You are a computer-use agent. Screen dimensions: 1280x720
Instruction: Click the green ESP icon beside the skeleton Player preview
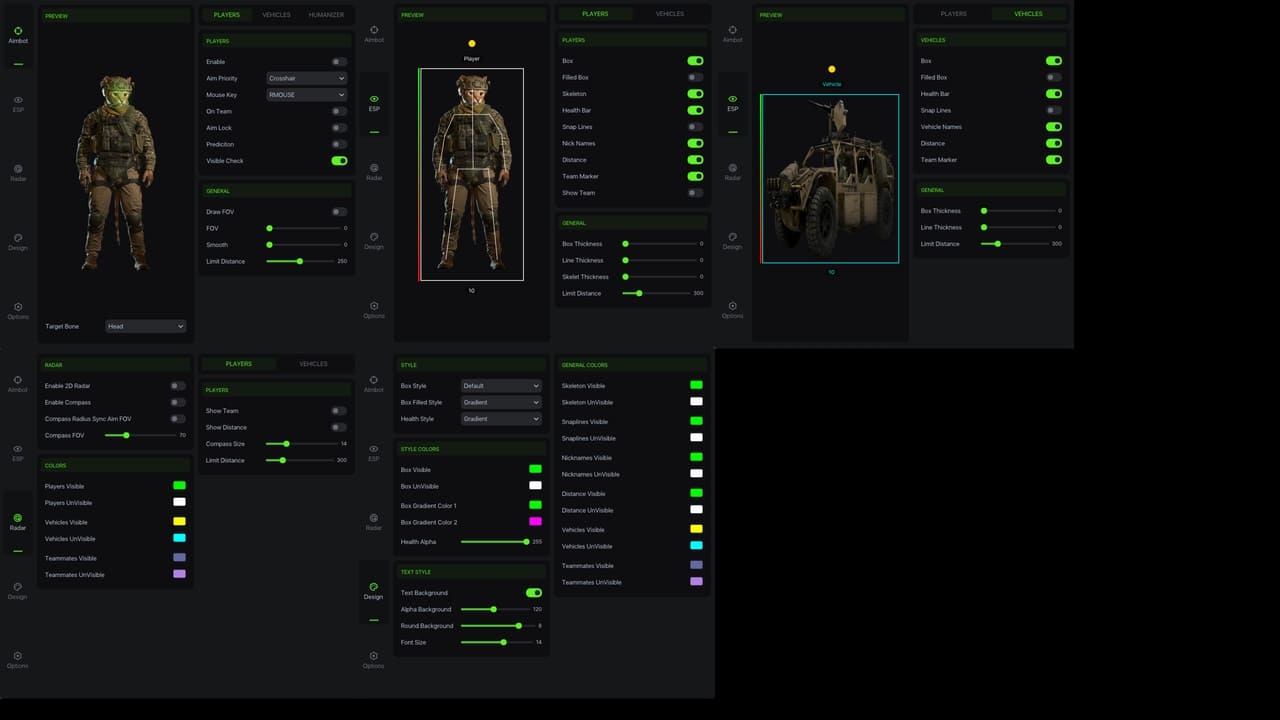click(x=374, y=99)
